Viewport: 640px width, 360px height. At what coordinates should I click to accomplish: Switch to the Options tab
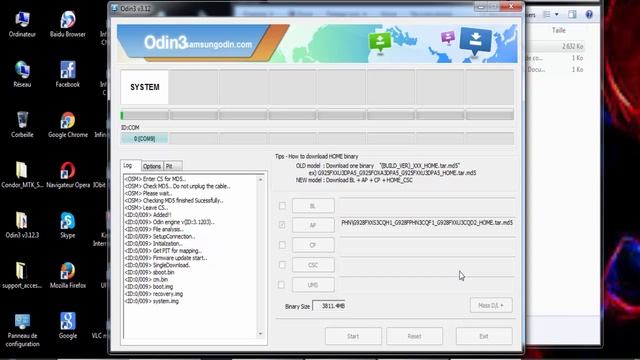pyautogui.click(x=151, y=166)
